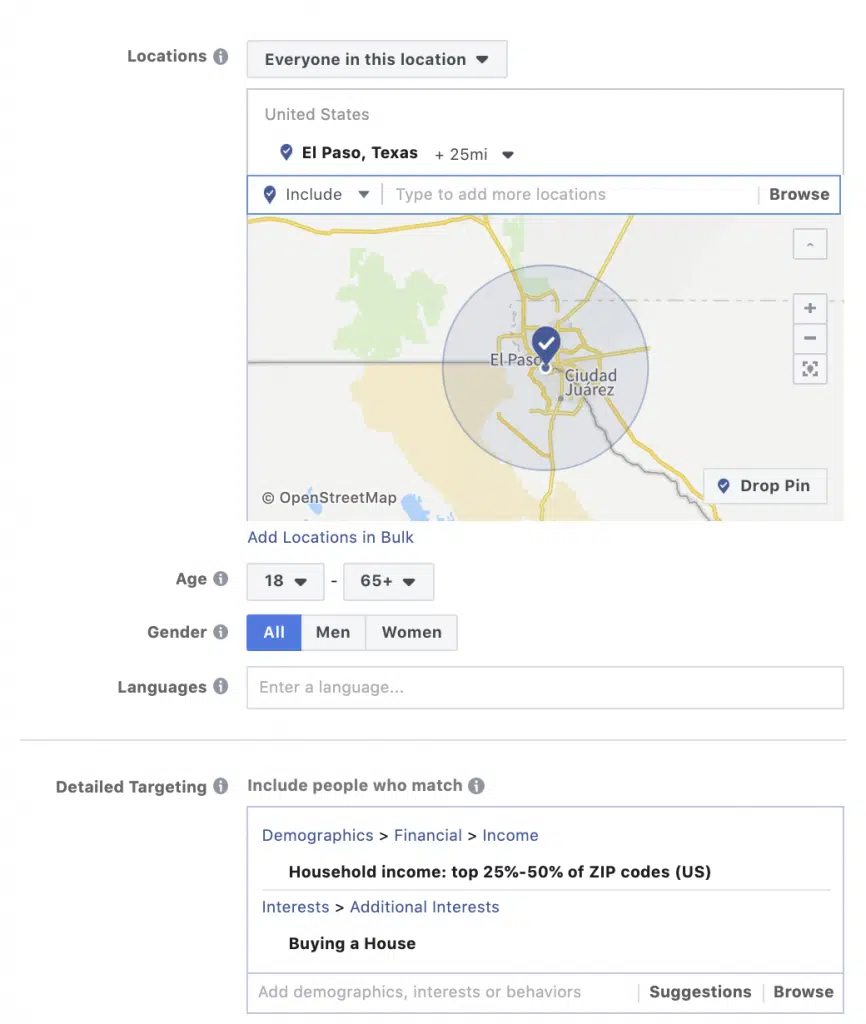Zoom out on the map
This screenshot has height=1024, width=866.
tap(810, 338)
